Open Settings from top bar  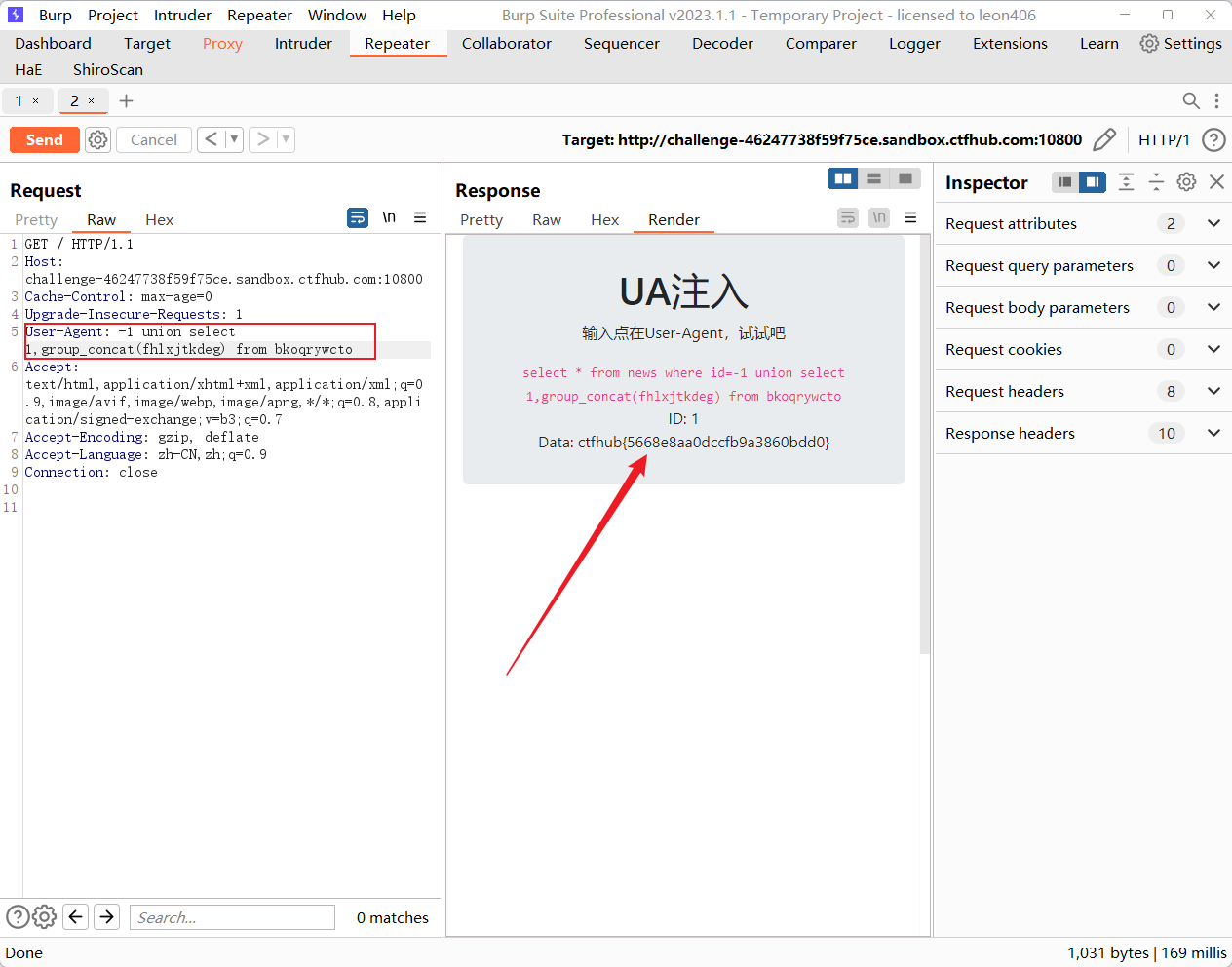click(1180, 43)
